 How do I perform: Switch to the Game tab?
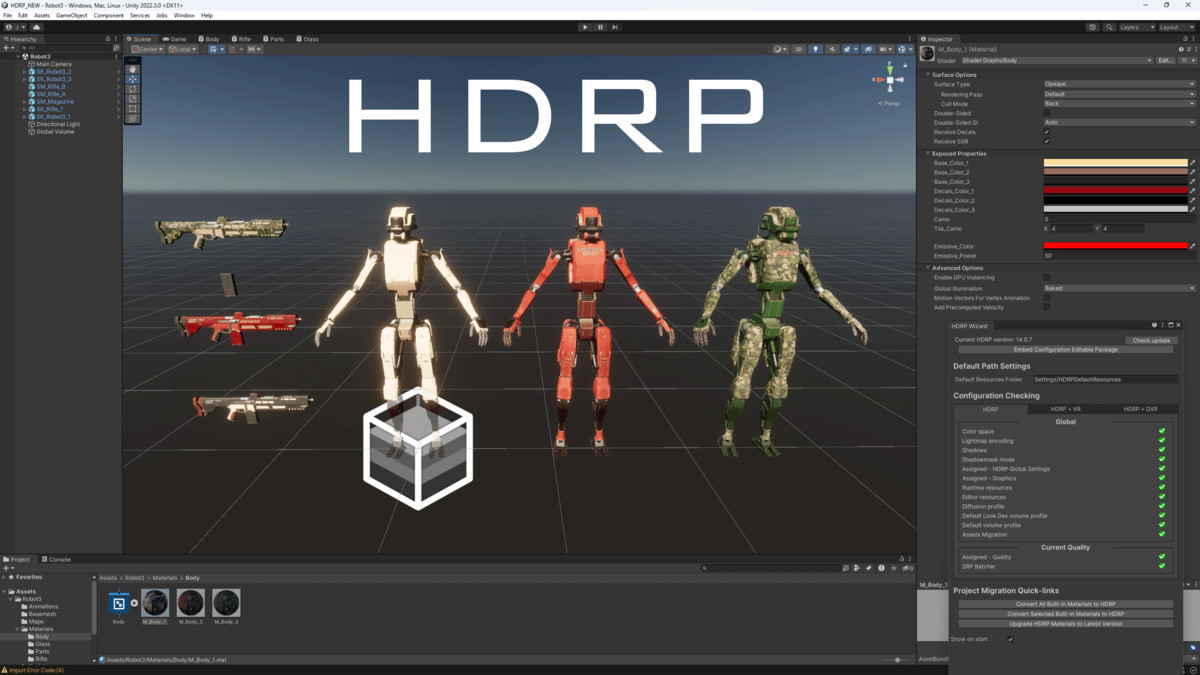pyautogui.click(x=175, y=39)
